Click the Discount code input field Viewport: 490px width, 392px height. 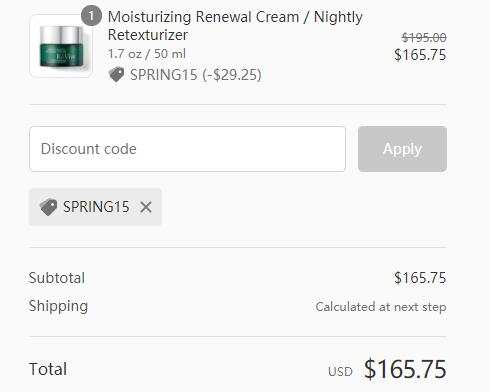[187, 149]
